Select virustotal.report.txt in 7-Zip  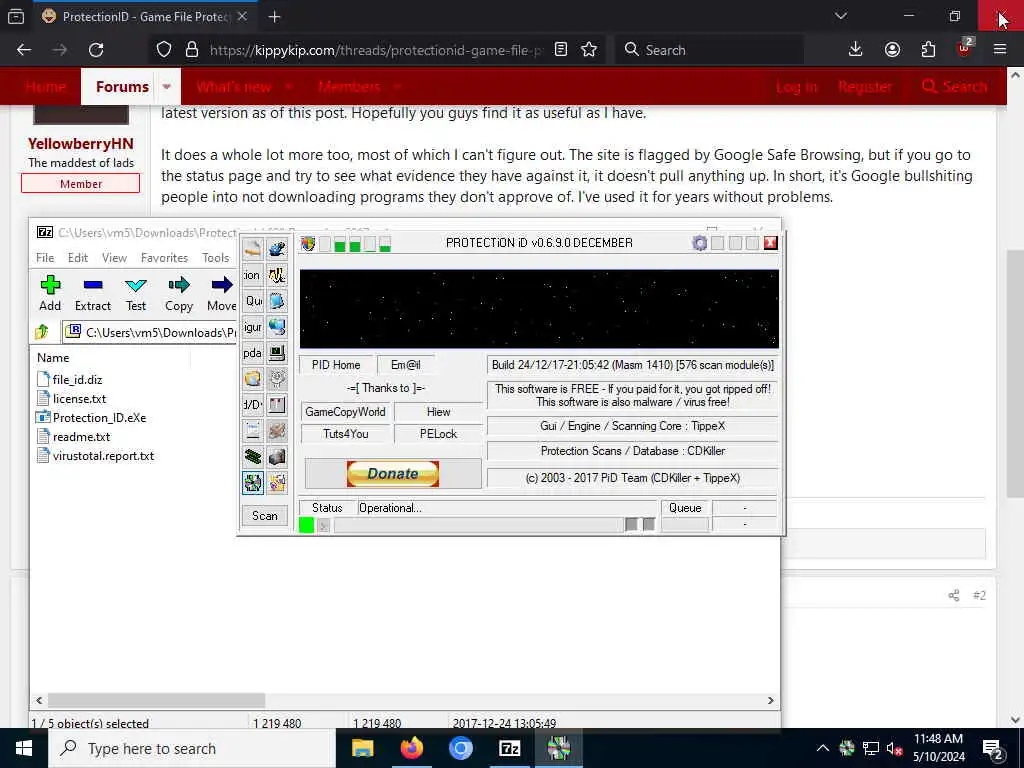[x=96, y=456]
